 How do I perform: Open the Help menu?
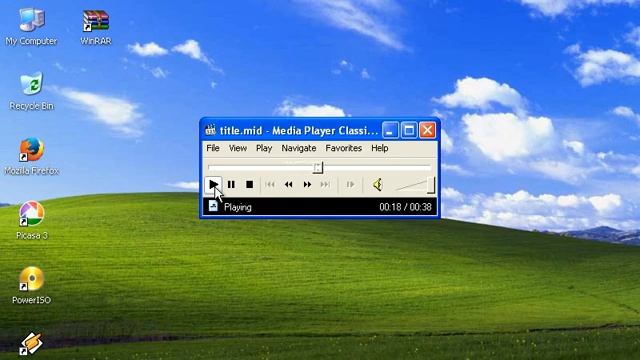(379, 148)
